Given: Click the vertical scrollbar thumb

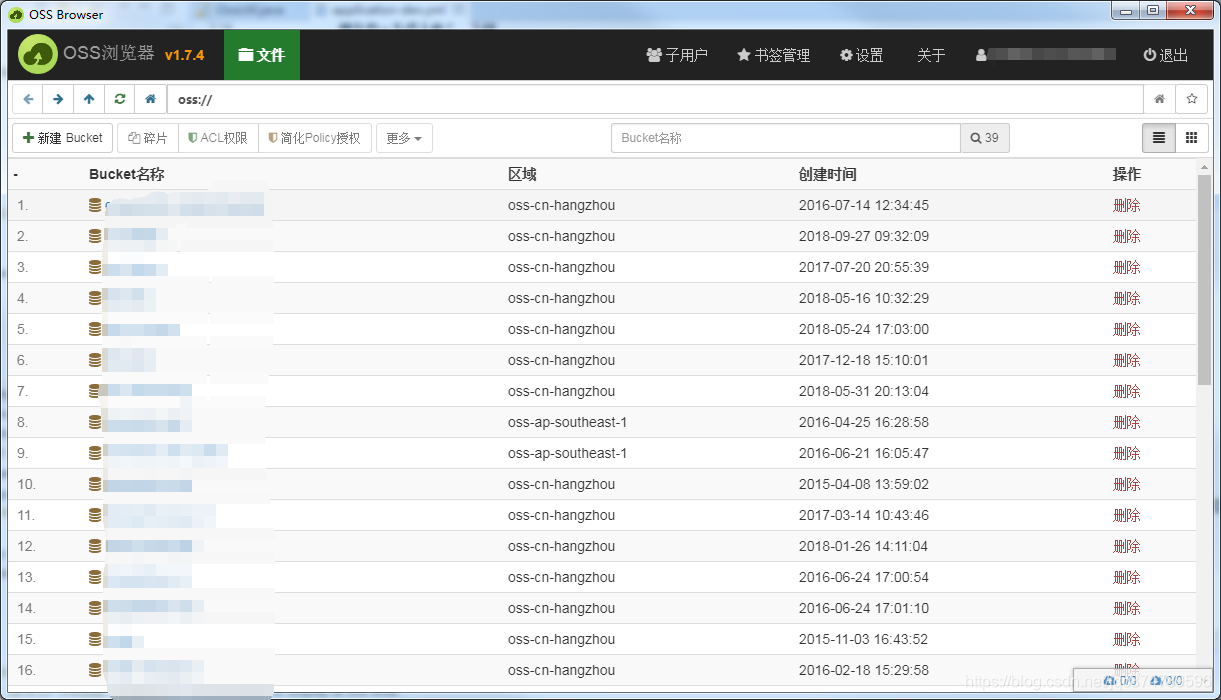Looking at the screenshot, I should click(x=1204, y=282).
